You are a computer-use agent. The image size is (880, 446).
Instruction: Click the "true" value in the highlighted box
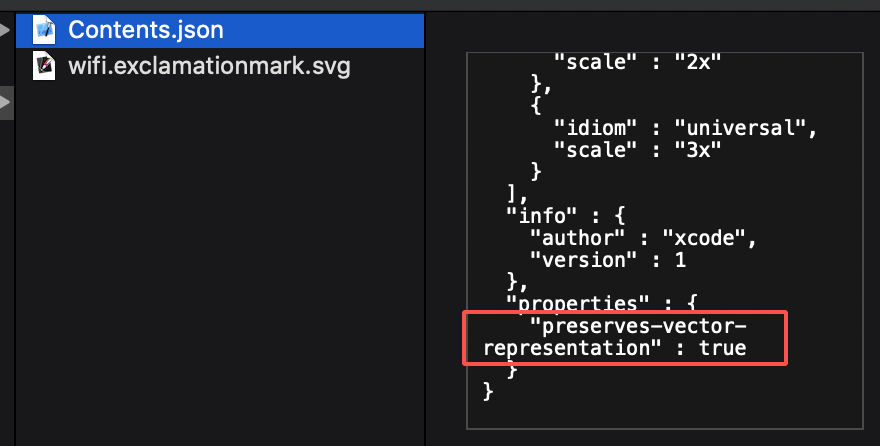722,348
